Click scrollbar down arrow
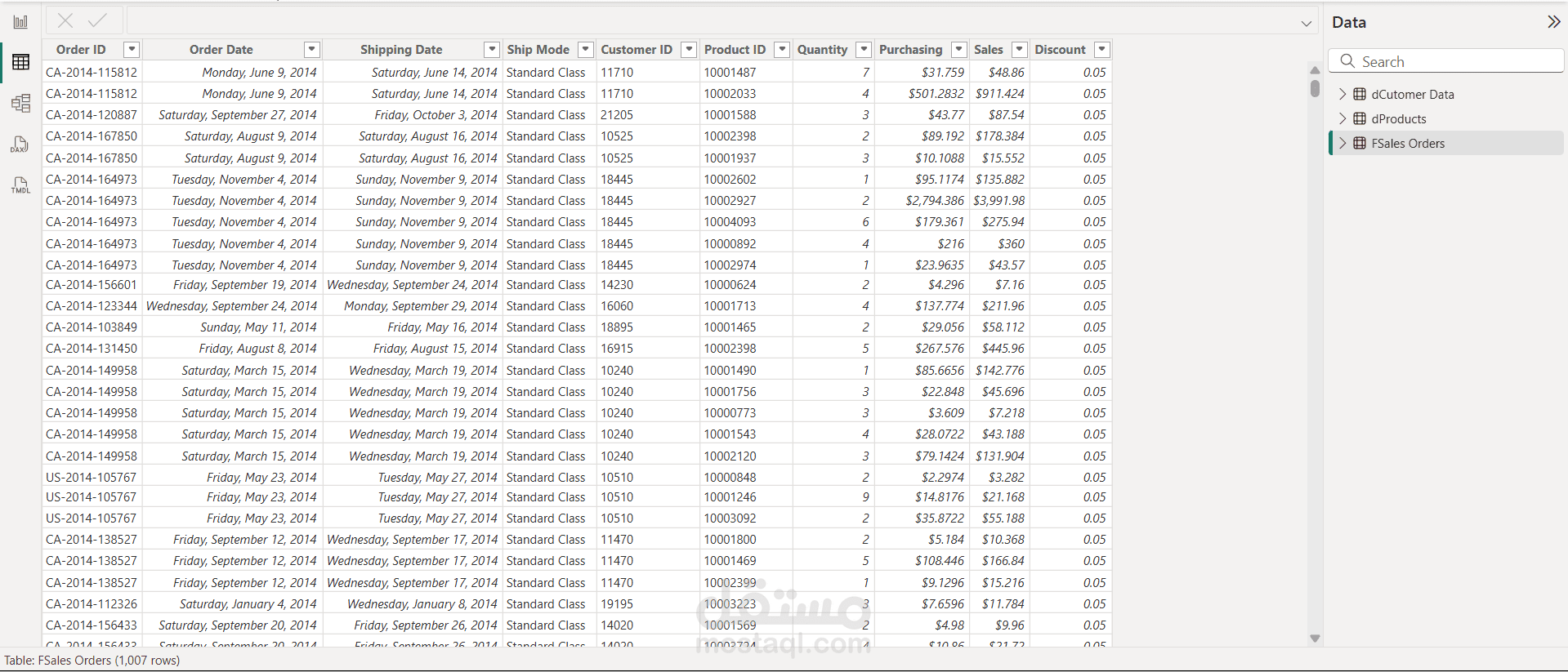Image resolution: width=1568 pixels, height=672 pixels. 1315,639
